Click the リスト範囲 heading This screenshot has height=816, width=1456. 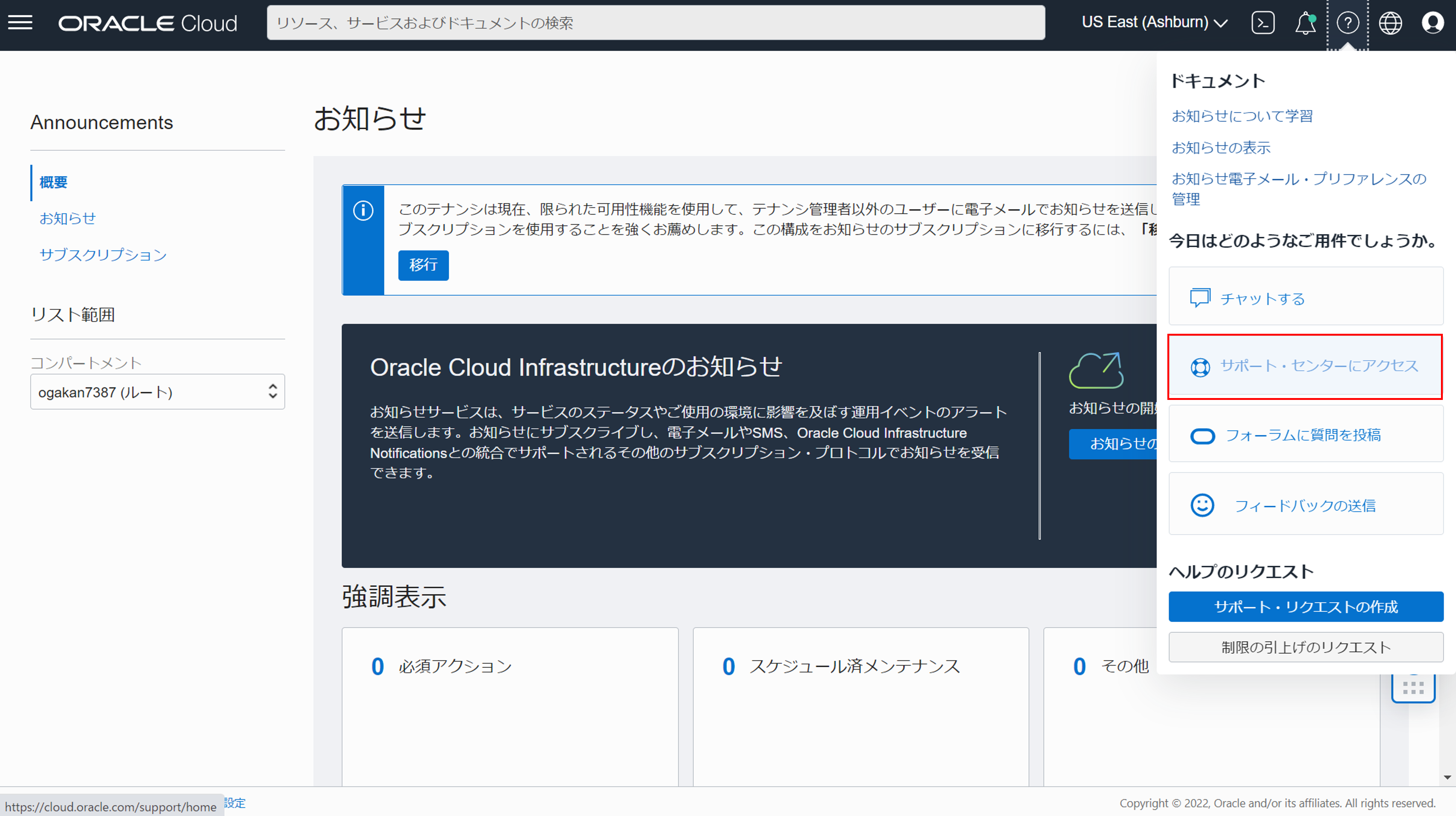72,314
